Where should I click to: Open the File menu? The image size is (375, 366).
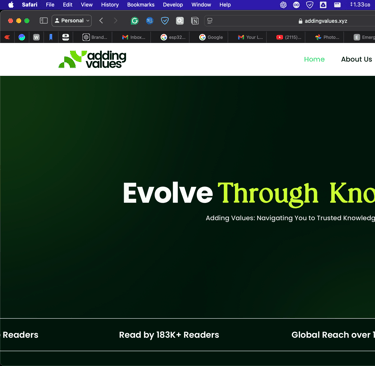(x=50, y=5)
